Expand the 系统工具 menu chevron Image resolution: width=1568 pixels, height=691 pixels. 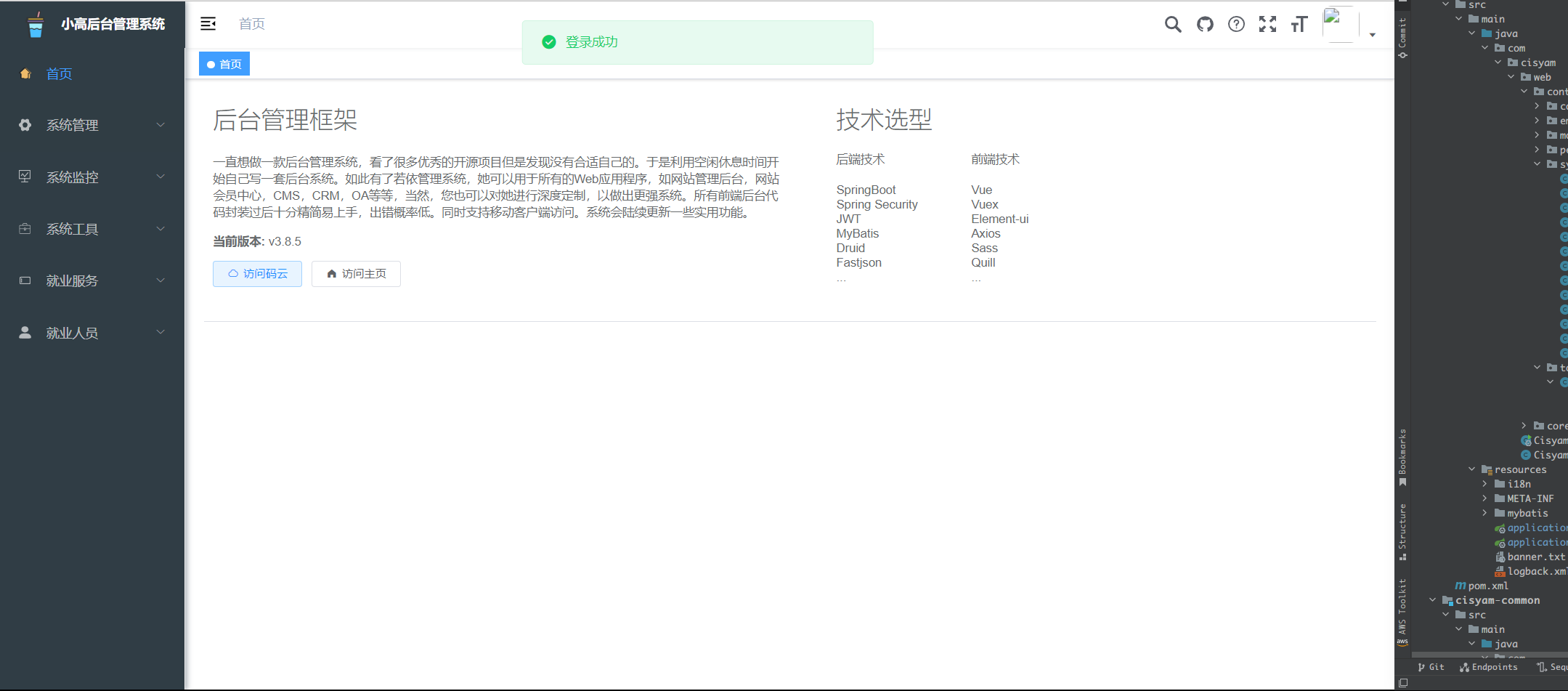161,229
